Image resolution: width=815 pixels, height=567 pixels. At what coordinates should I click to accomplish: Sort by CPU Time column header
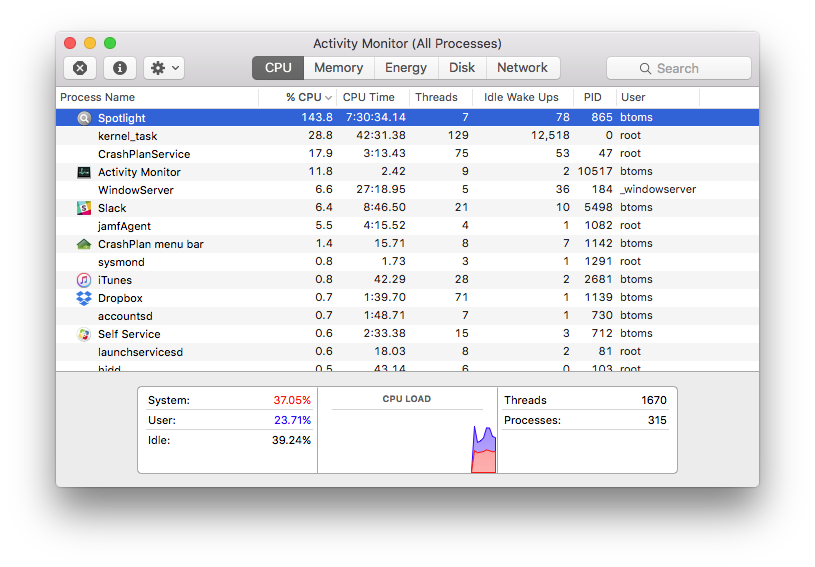pos(373,97)
